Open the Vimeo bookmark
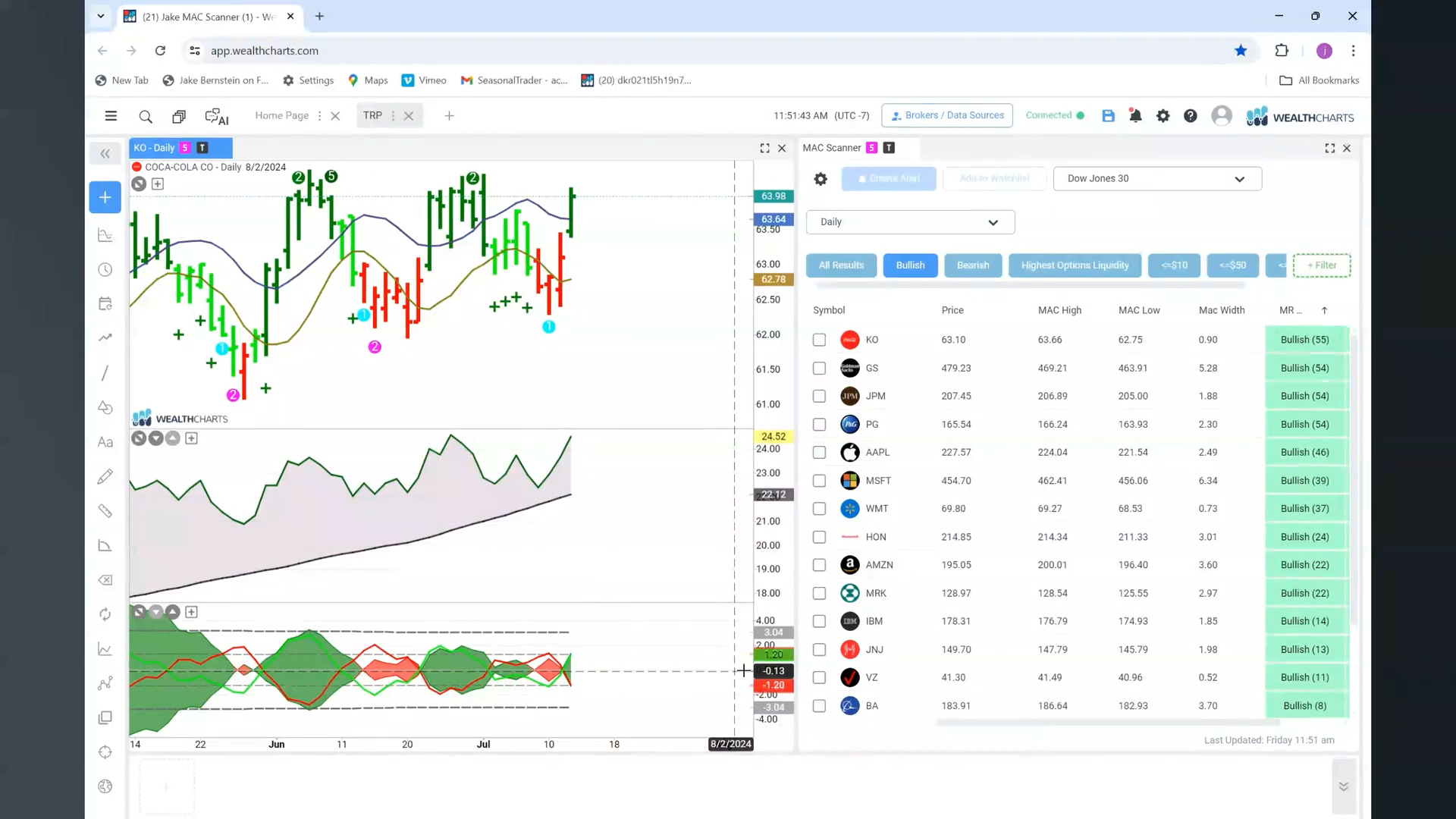 point(424,80)
